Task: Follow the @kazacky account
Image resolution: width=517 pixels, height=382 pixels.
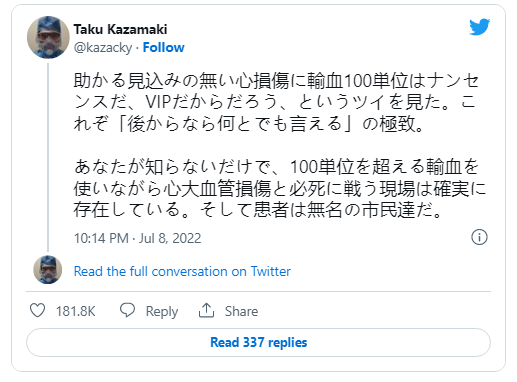Action: [x=163, y=48]
